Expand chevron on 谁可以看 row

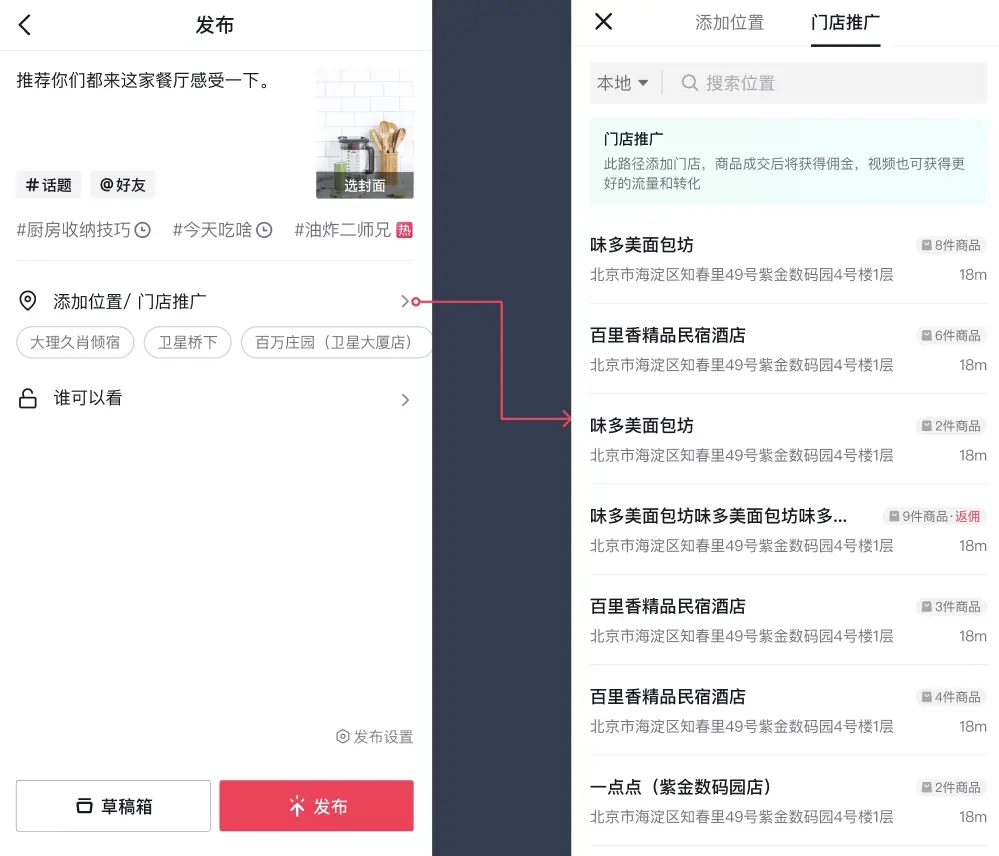(x=405, y=399)
